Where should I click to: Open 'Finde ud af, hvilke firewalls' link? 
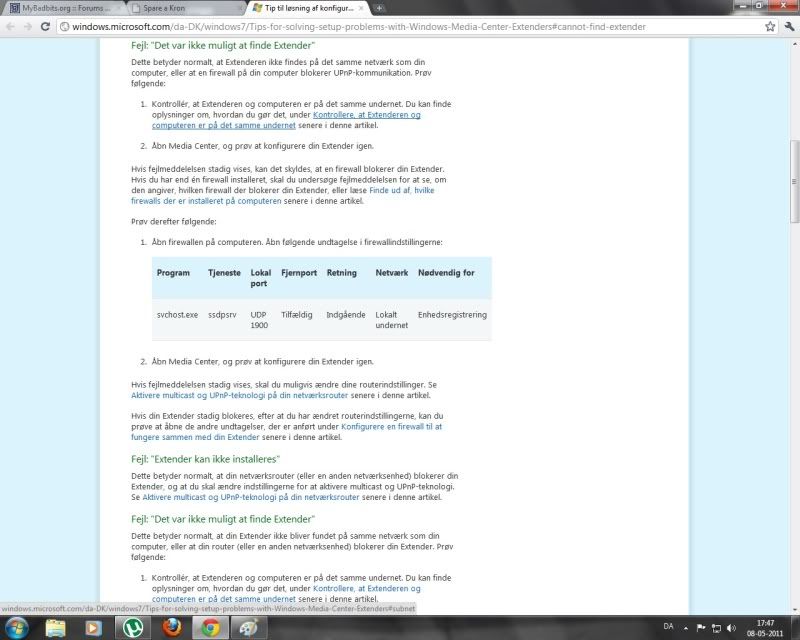coord(283,195)
